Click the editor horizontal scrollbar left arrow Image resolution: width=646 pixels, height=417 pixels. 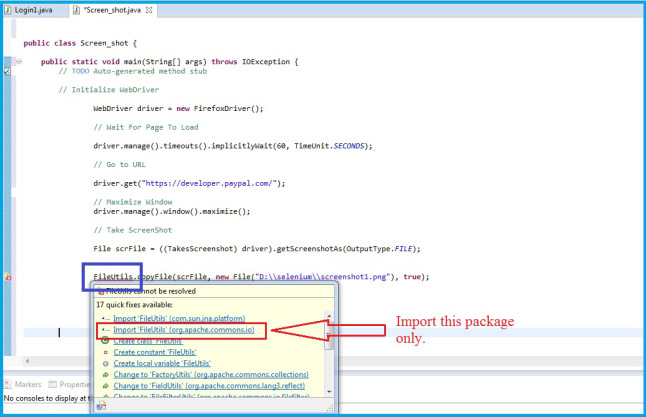tap(28, 361)
